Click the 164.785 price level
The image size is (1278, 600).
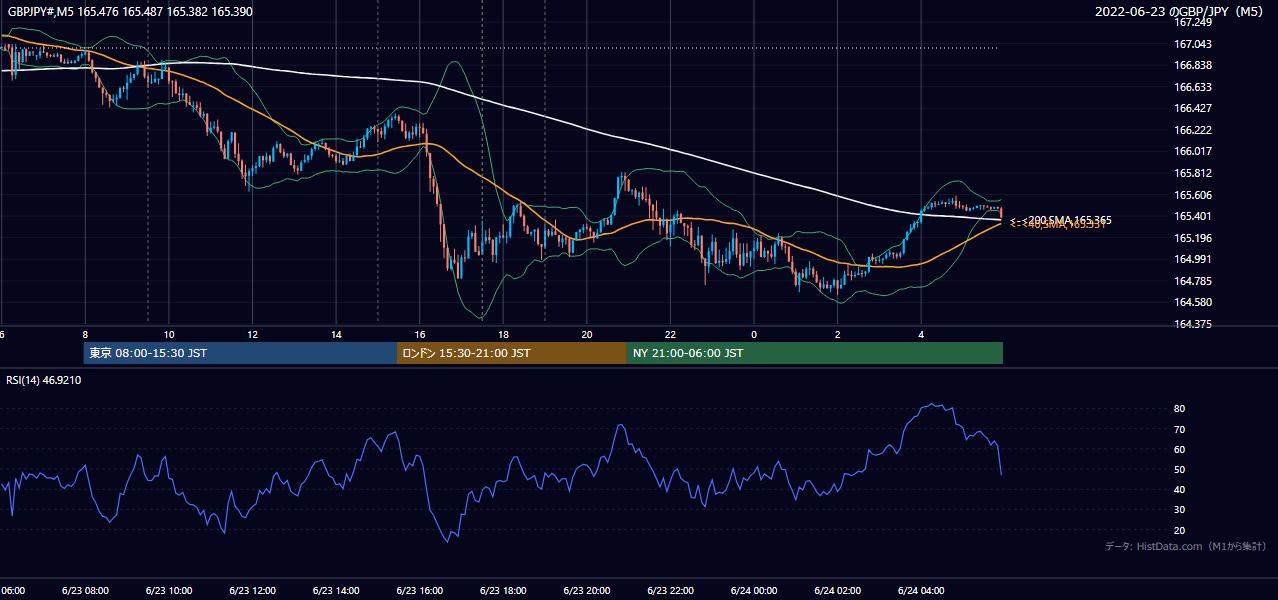click(1192, 281)
